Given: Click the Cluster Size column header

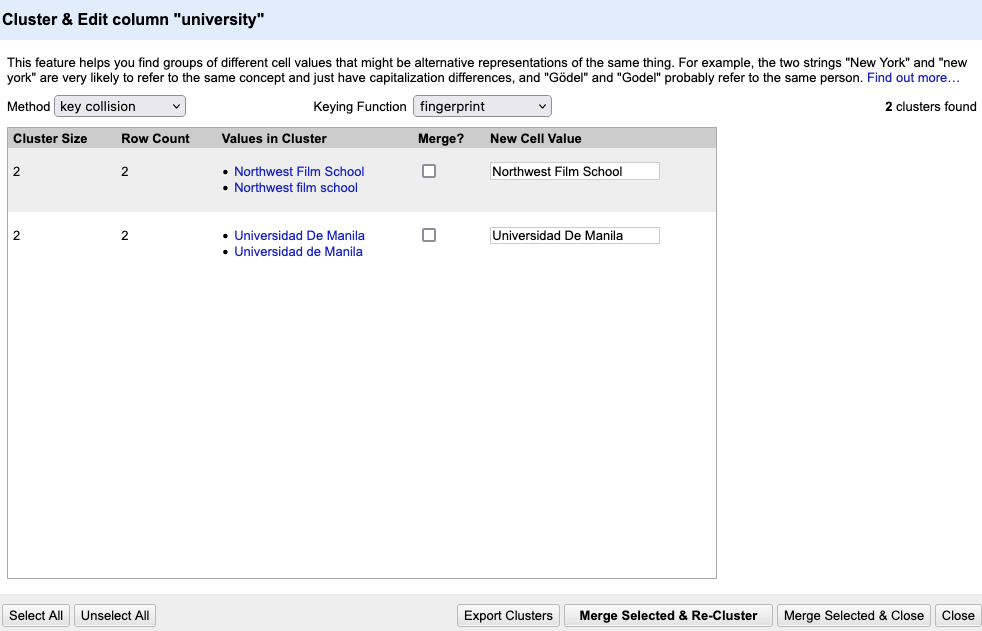Looking at the screenshot, I should point(50,138).
